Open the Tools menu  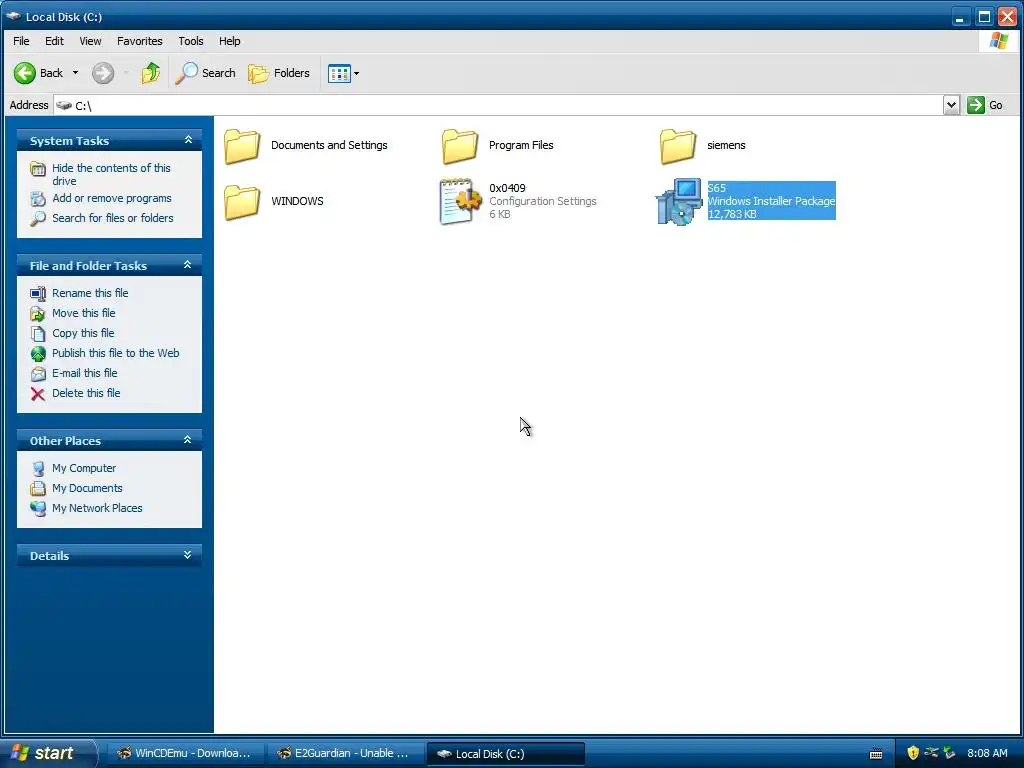(191, 41)
